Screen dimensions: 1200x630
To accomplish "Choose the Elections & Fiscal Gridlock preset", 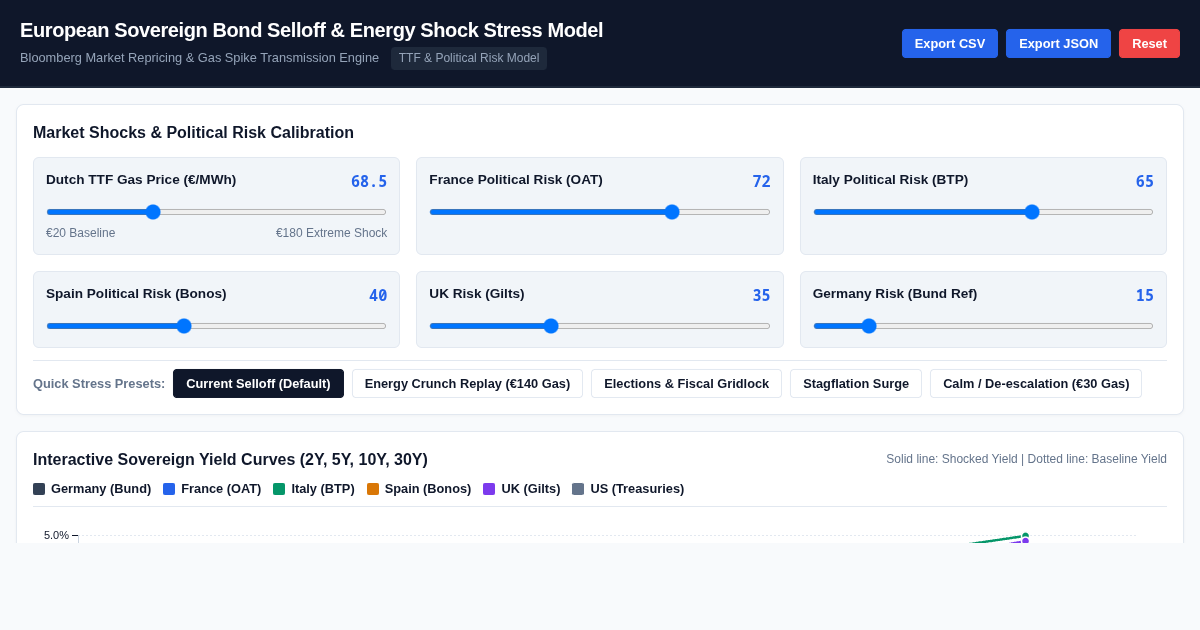I will (686, 383).
